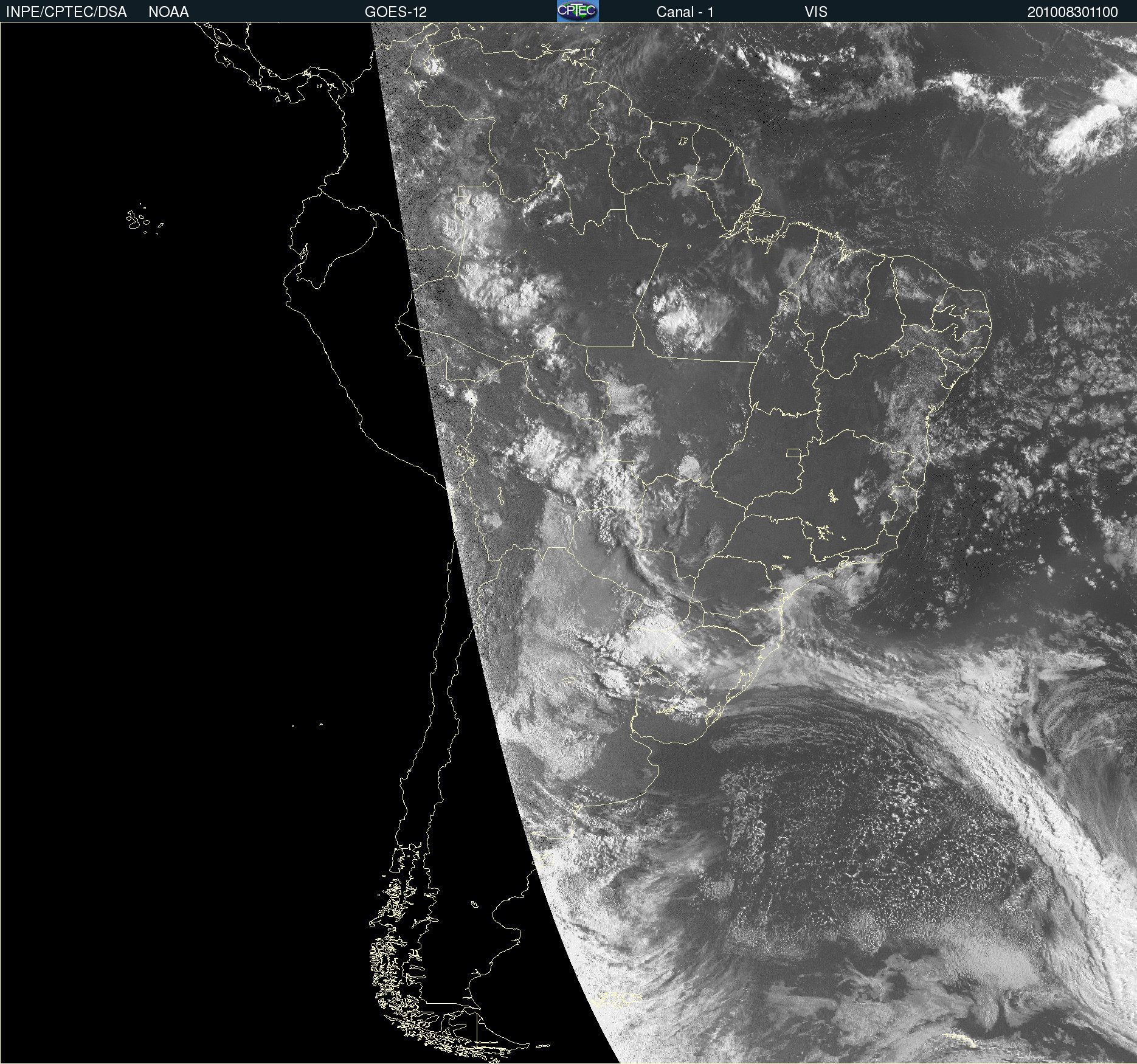The height and width of the screenshot is (1064, 1137).
Task: Click the VIS channel label
Action: click(x=816, y=12)
